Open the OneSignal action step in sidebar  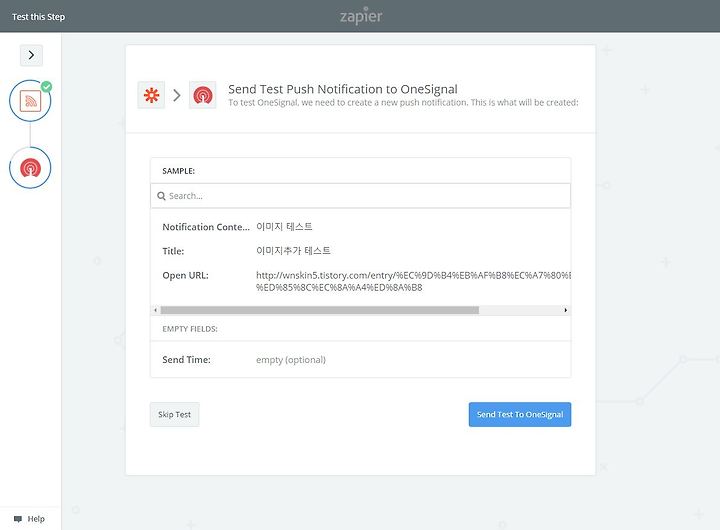[30, 168]
